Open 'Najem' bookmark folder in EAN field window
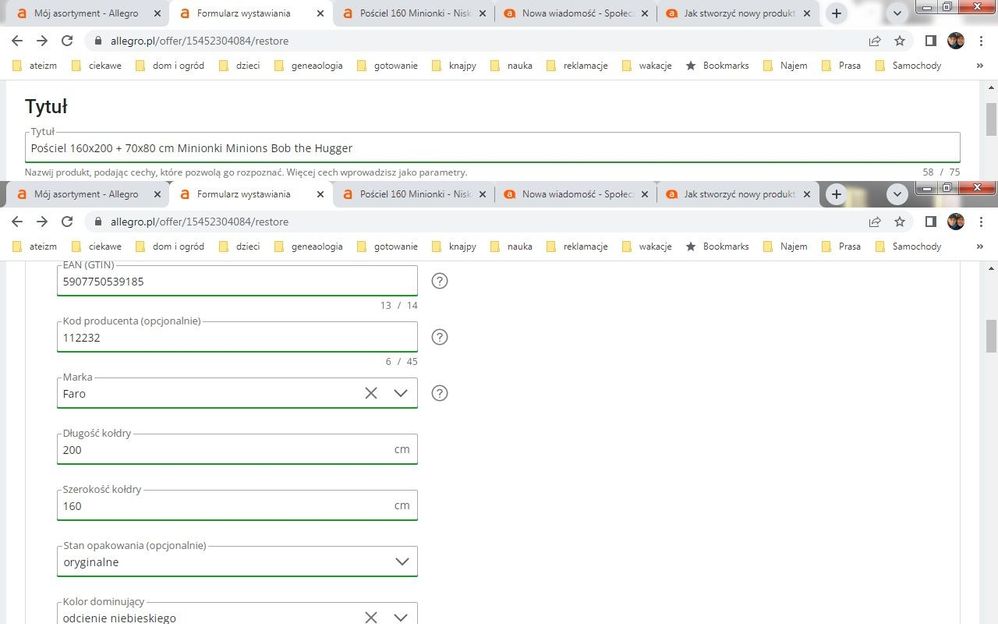Image resolution: width=998 pixels, height=624 pixels. tap(785, 246)
